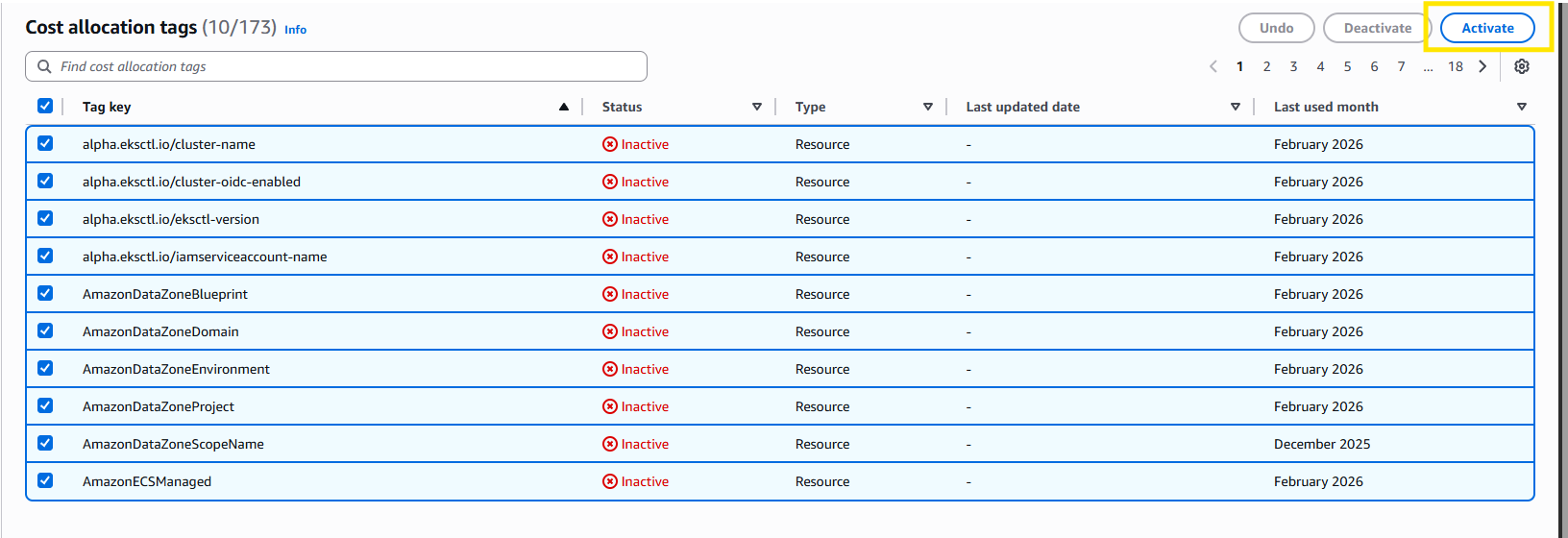1568x538 pixels.
Task: Uncheck alpha.eksctl.io/cluster-name row
Action: pos(45,143)
